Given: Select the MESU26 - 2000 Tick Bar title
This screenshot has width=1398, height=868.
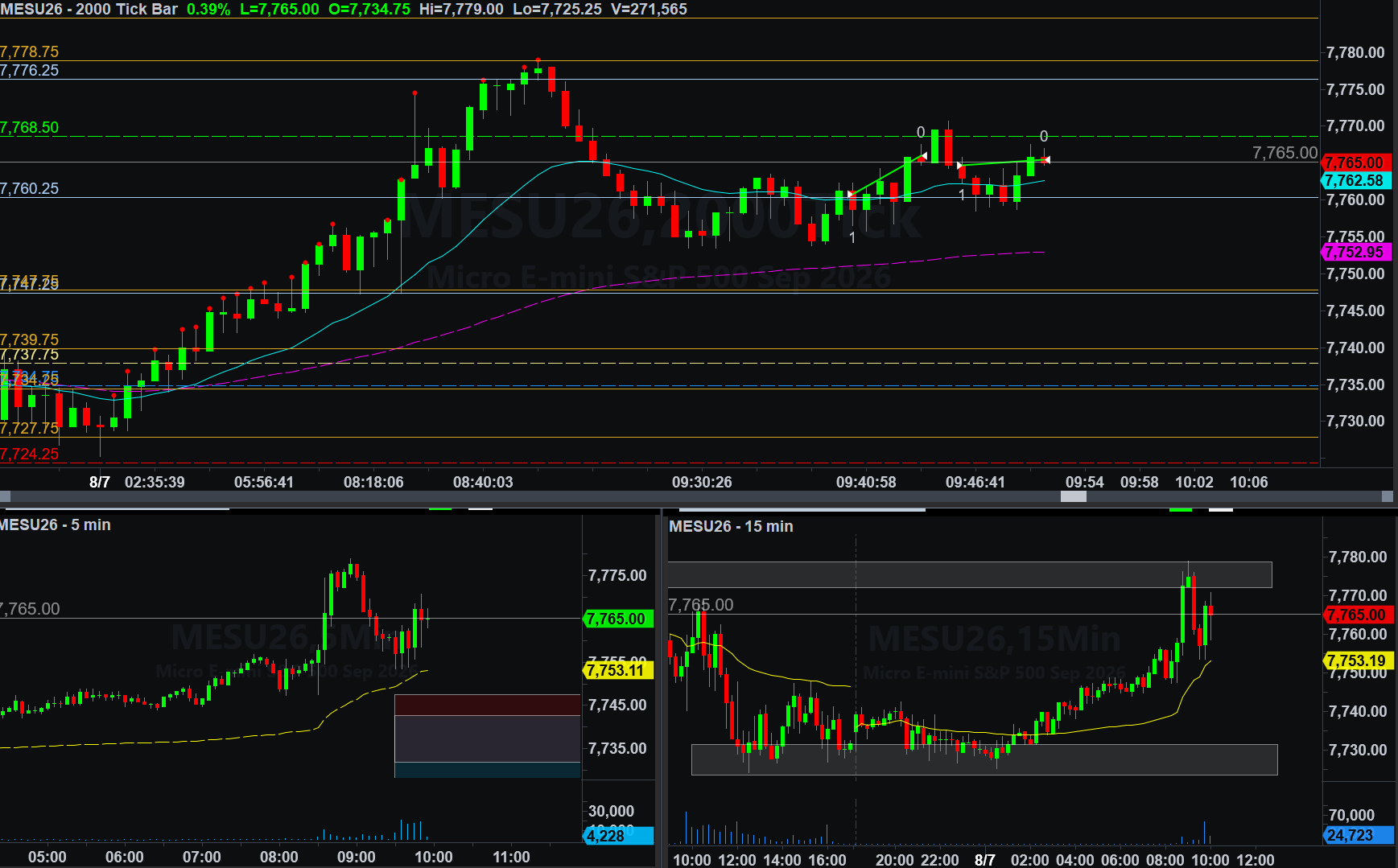Looking at the screenshot, I should (x=89, y=9).
